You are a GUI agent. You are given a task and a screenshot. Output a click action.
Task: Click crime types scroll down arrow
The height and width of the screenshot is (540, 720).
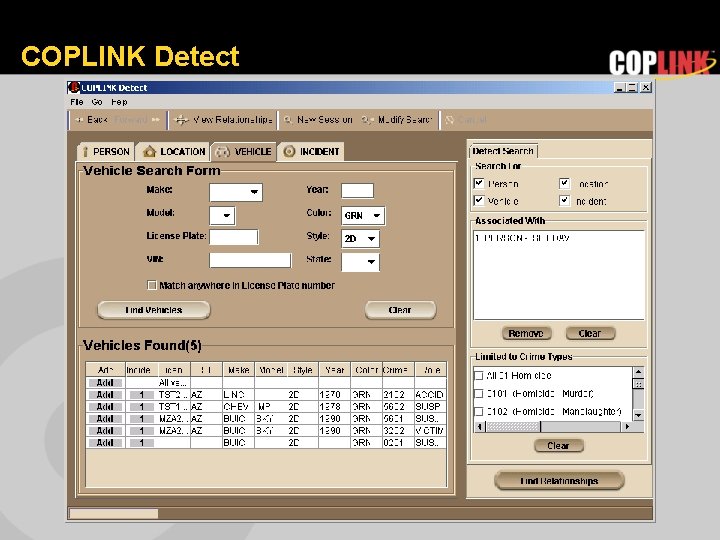tap(638, 415)
